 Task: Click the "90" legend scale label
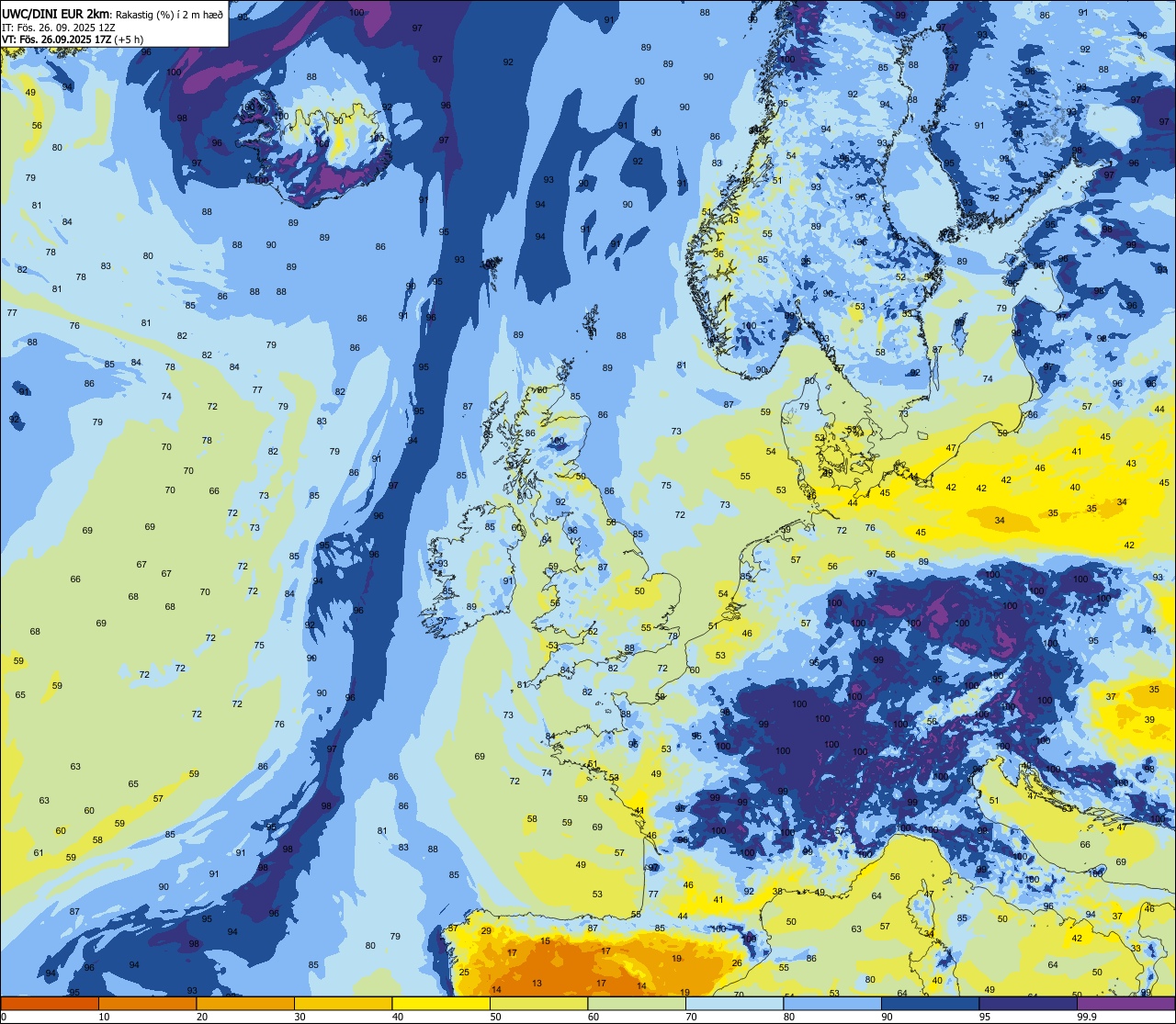click(887, 1017)
